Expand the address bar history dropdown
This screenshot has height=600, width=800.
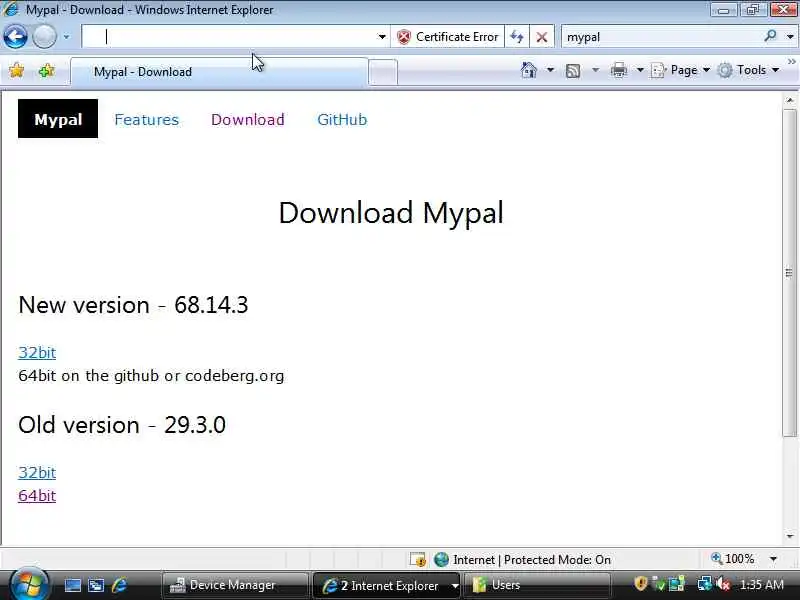[382, 37]
